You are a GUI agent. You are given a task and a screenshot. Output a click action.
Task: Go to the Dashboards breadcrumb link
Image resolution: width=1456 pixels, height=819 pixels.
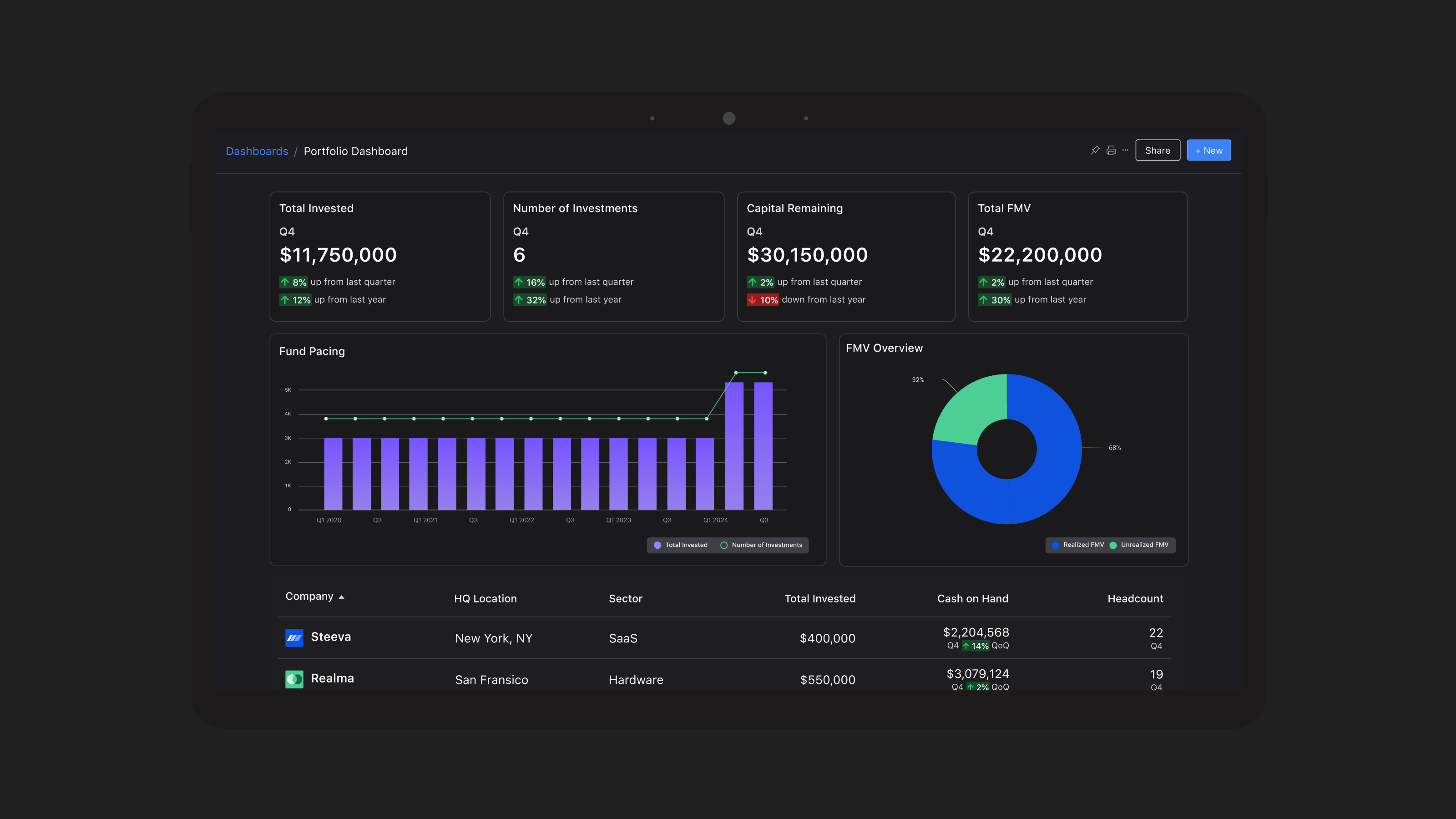click(x=257, y=151)
